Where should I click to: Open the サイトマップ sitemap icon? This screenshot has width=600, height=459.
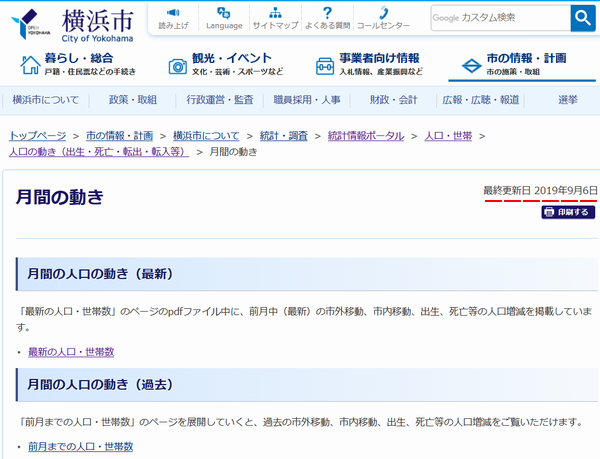pos(275,13)
